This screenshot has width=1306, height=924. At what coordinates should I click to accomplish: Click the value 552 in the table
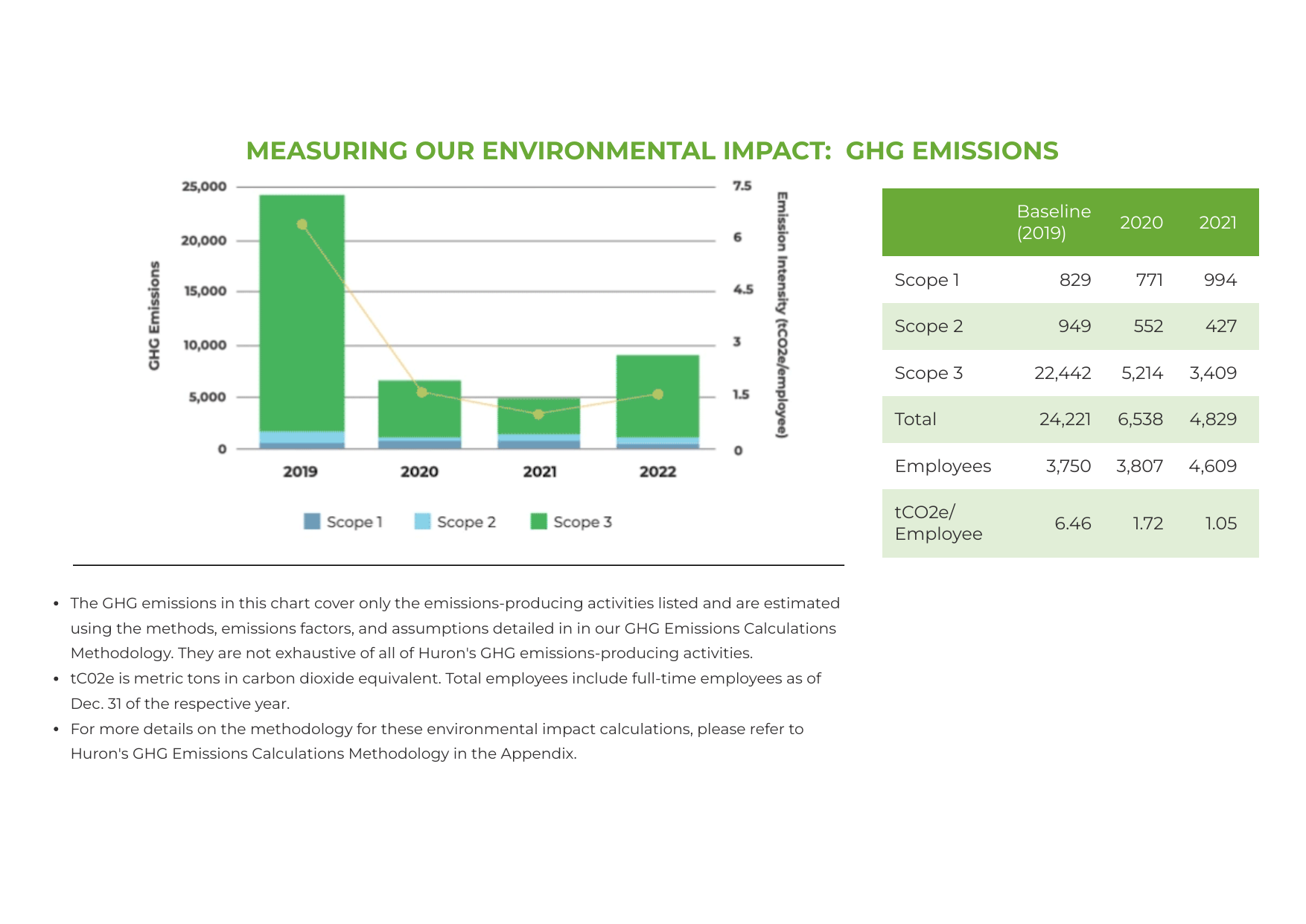(x=1148, y=326)
